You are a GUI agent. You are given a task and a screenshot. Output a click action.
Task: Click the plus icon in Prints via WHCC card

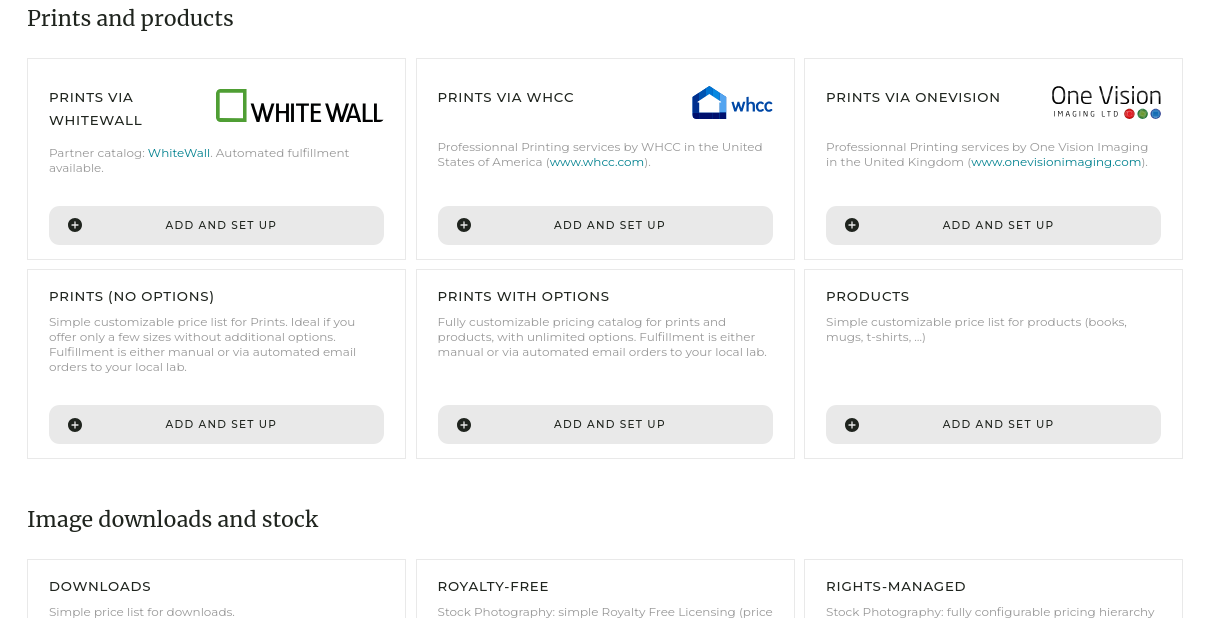click(464, 225)
